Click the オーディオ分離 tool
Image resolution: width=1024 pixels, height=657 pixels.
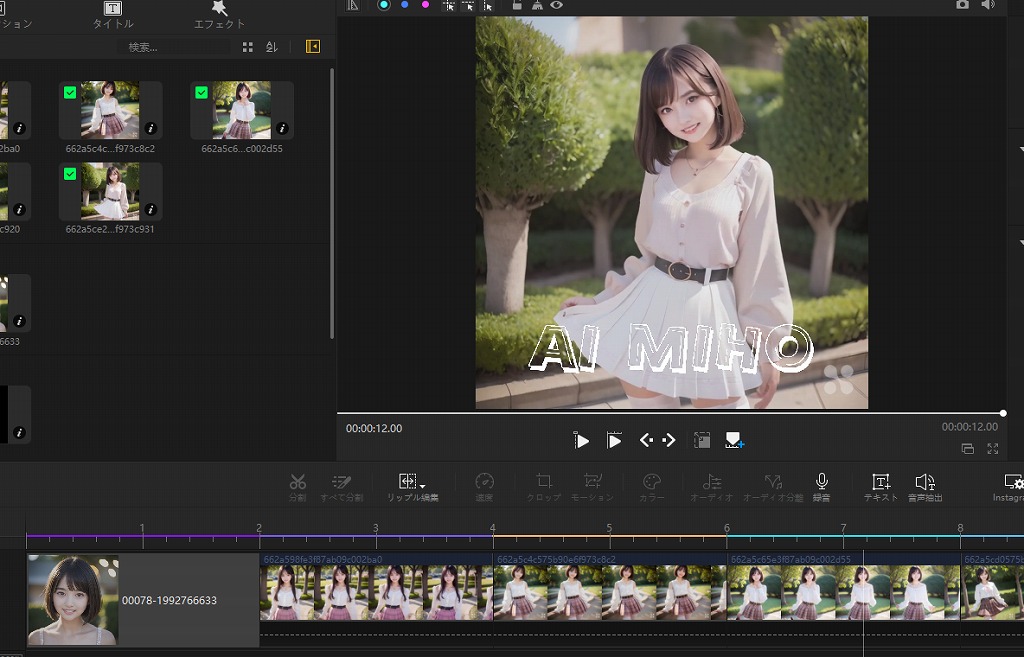click(x=773, y=487)
